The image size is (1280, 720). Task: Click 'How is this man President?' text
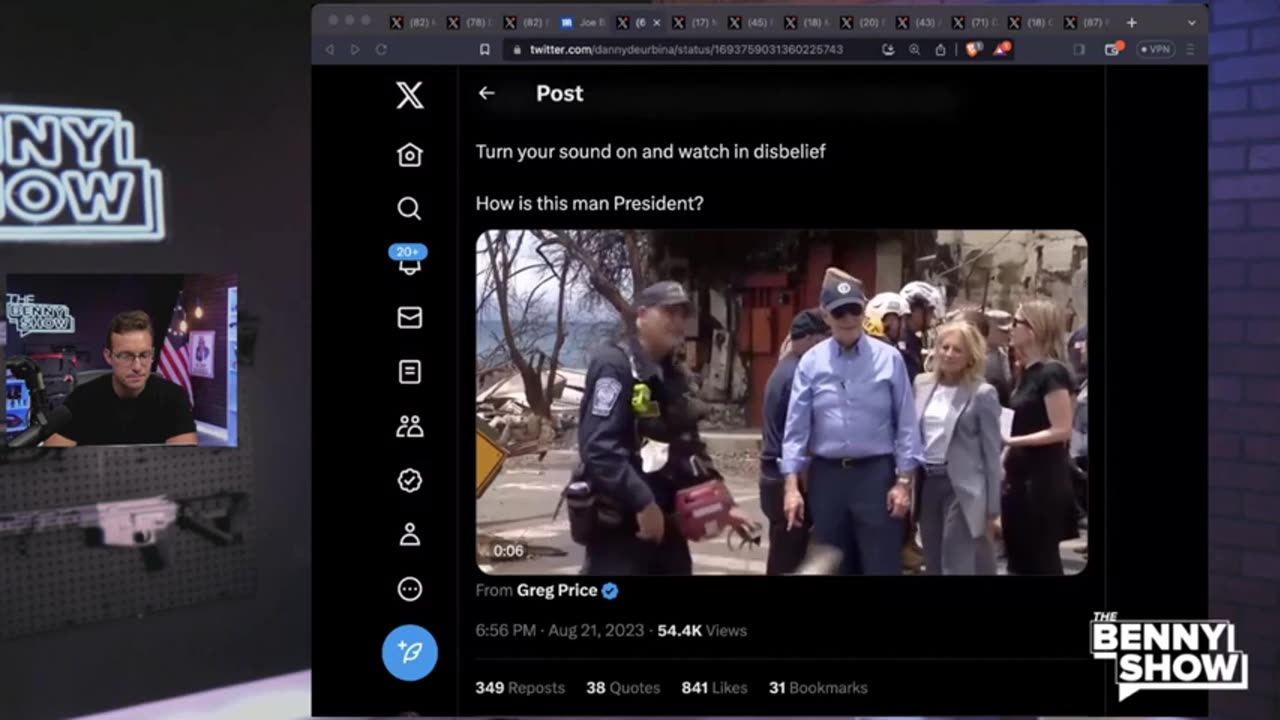[590, 203]
